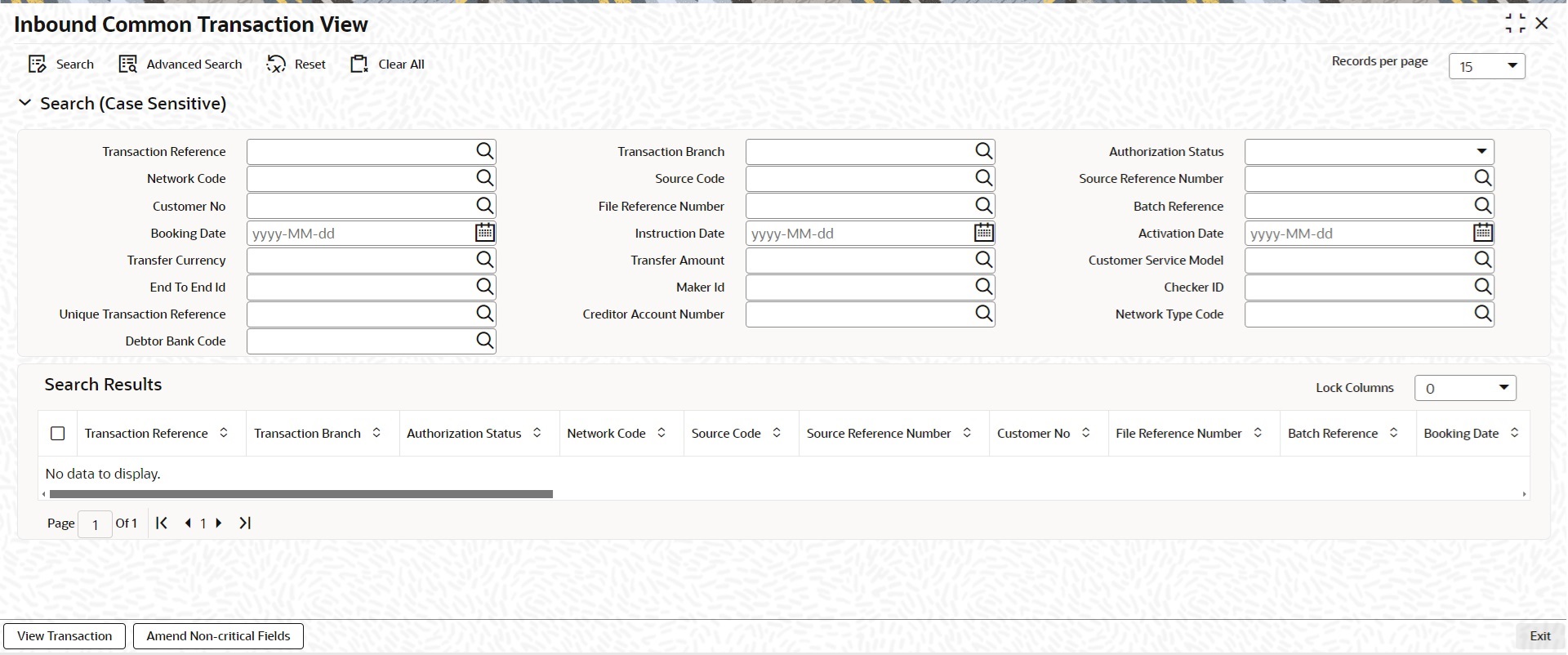1568x655 pixels.
Task: Click View Transaction button
Action: pos(65,636)
